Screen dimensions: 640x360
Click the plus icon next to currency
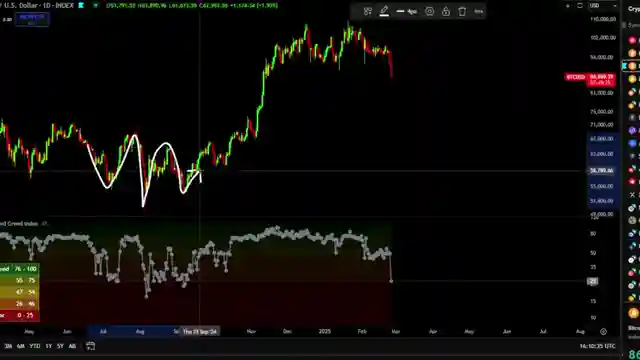coord(568,6)
